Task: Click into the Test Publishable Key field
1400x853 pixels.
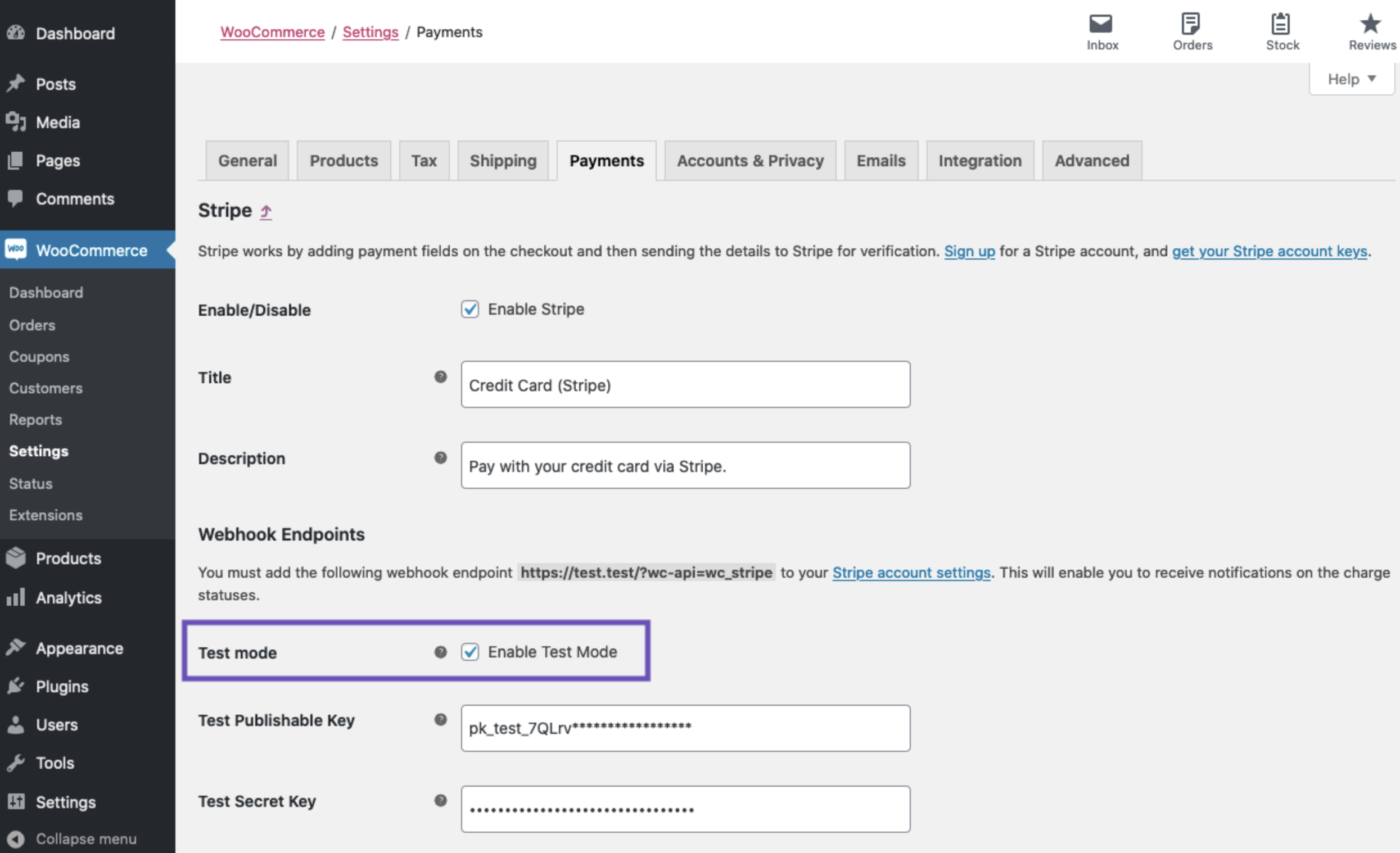Action: [x=685, y=728]
